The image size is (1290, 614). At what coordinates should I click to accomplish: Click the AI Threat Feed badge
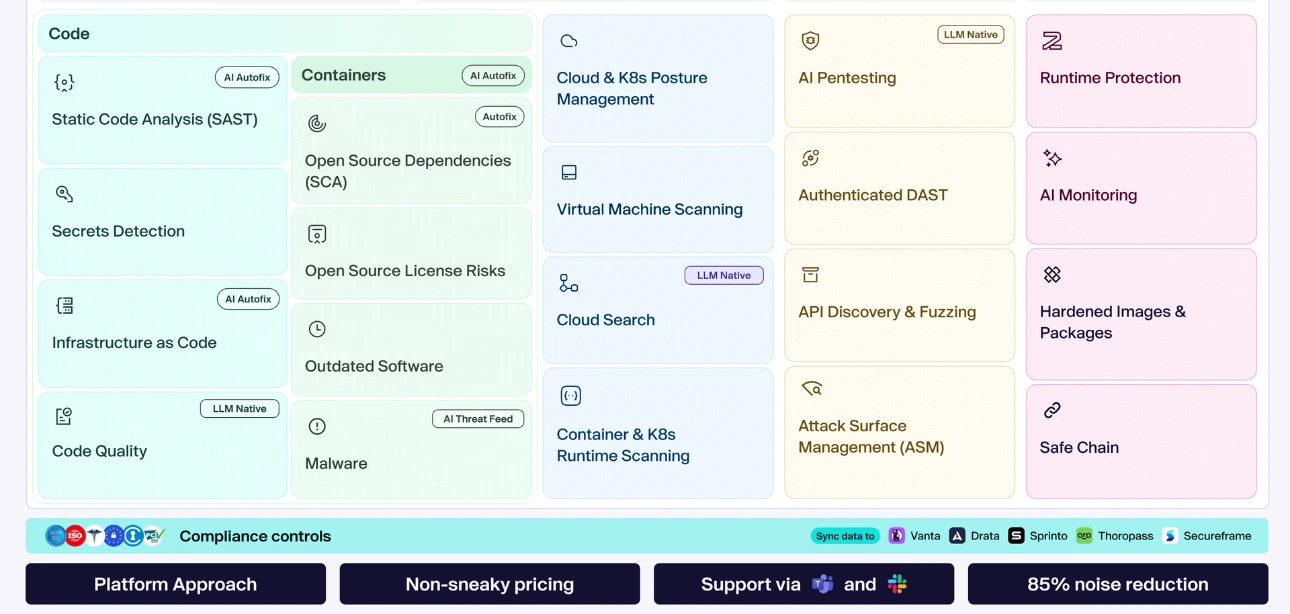pos(478,419)
